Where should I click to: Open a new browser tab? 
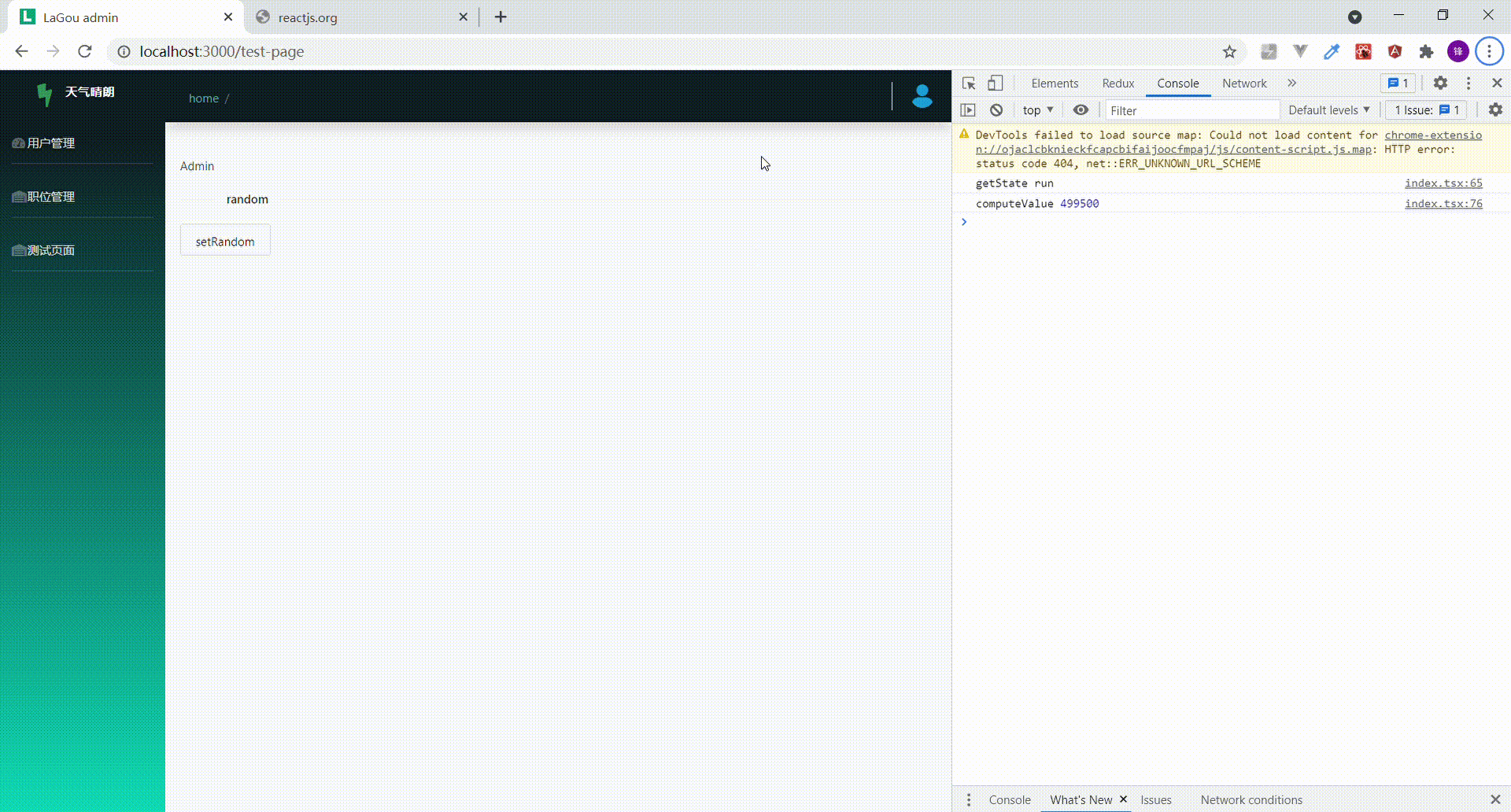[x=501, y=17]
